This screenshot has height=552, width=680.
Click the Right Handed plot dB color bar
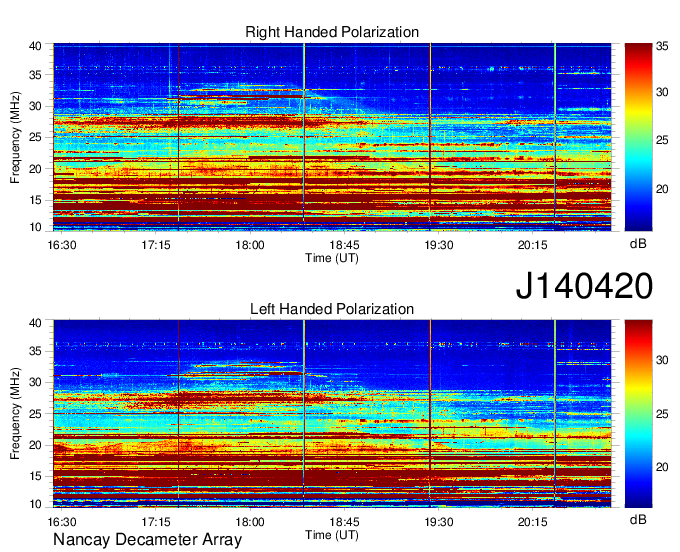[638, 137]
